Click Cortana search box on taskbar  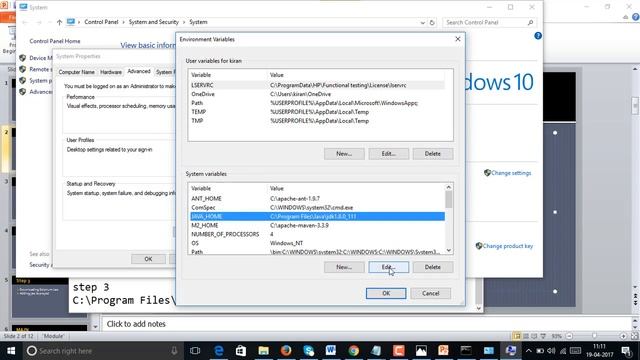pos(102,351)
